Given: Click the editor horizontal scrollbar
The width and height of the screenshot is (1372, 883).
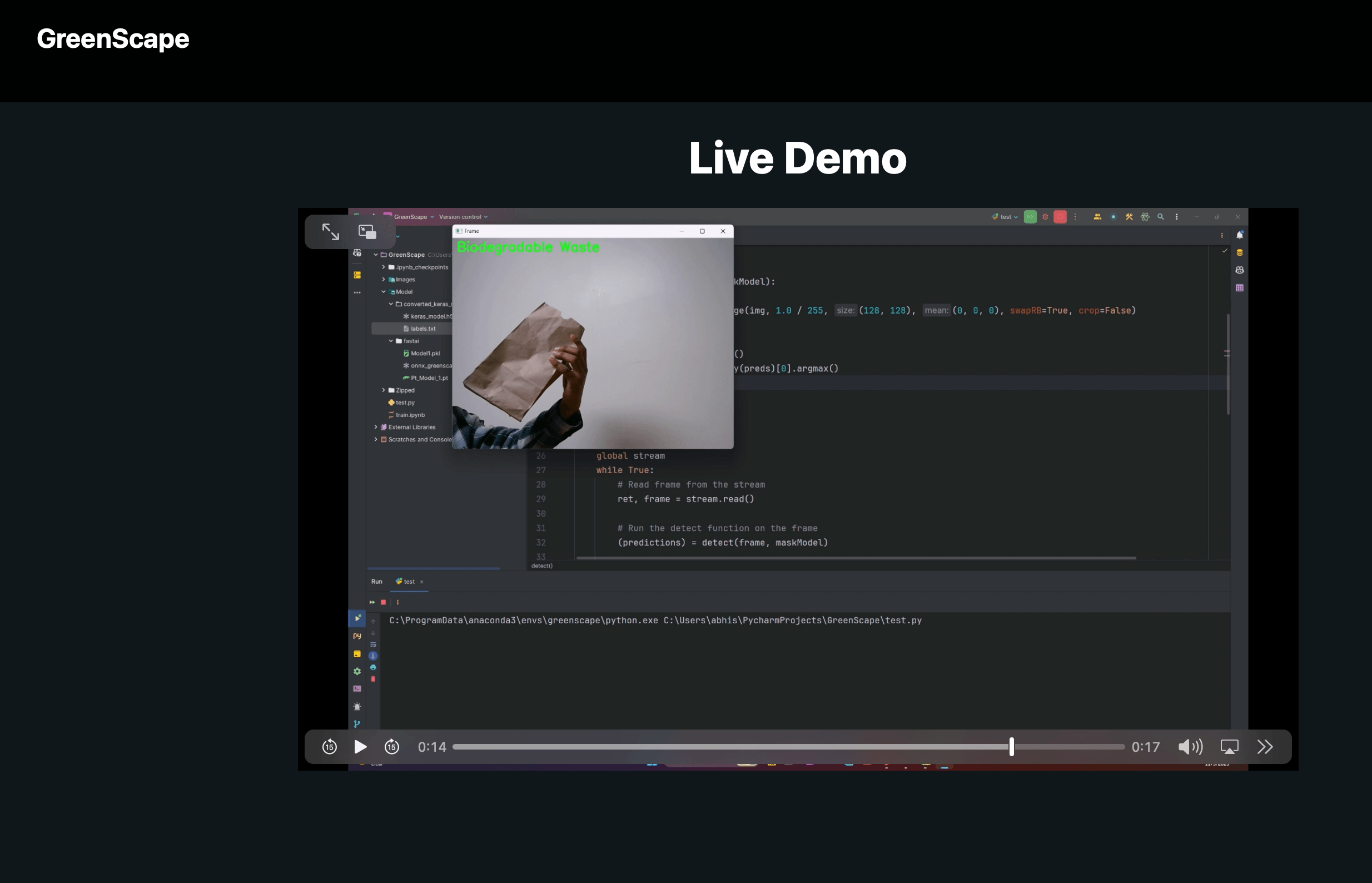Looking at the screenshot, I should coord(856,557).
